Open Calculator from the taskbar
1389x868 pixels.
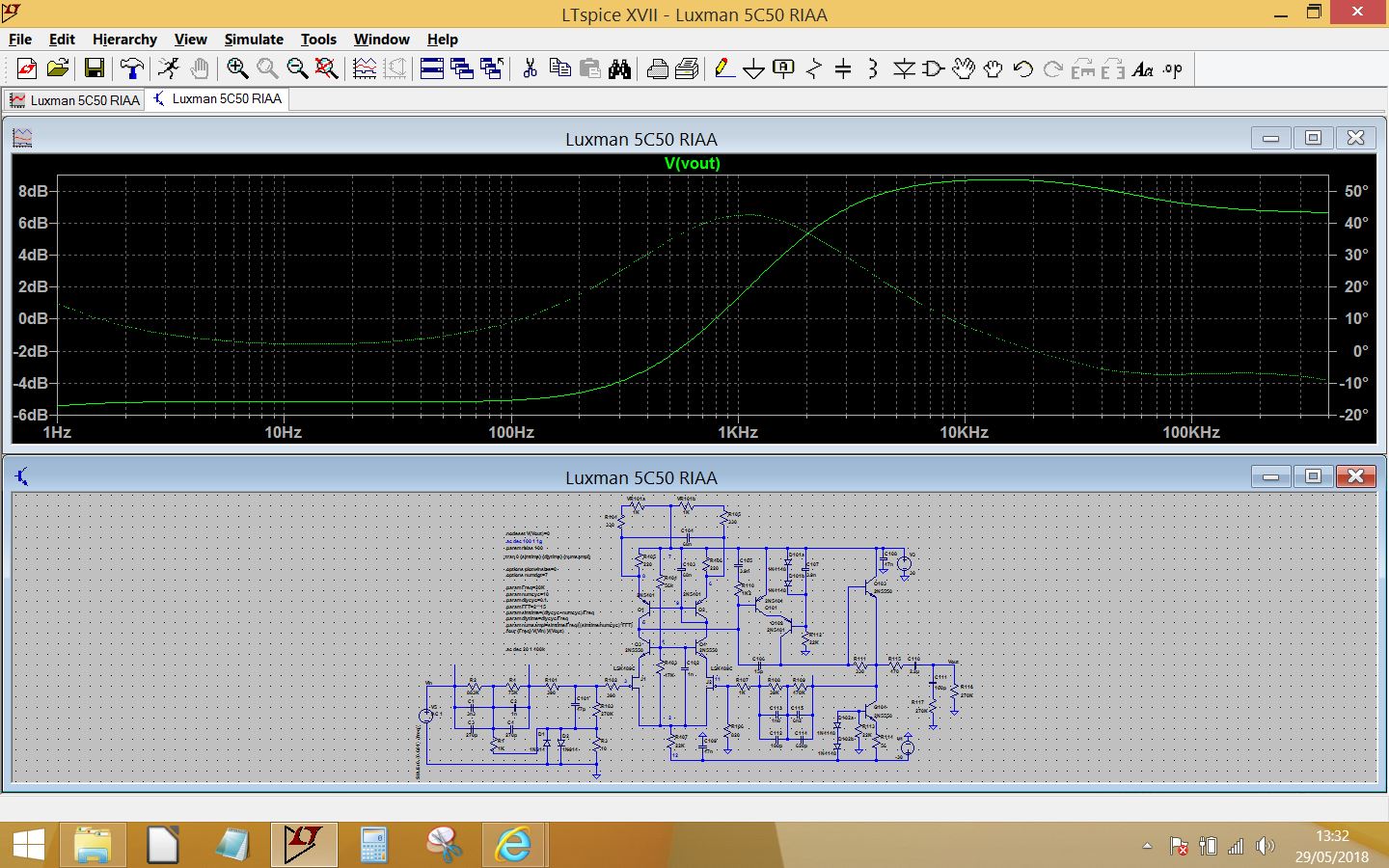coord(373,846)
